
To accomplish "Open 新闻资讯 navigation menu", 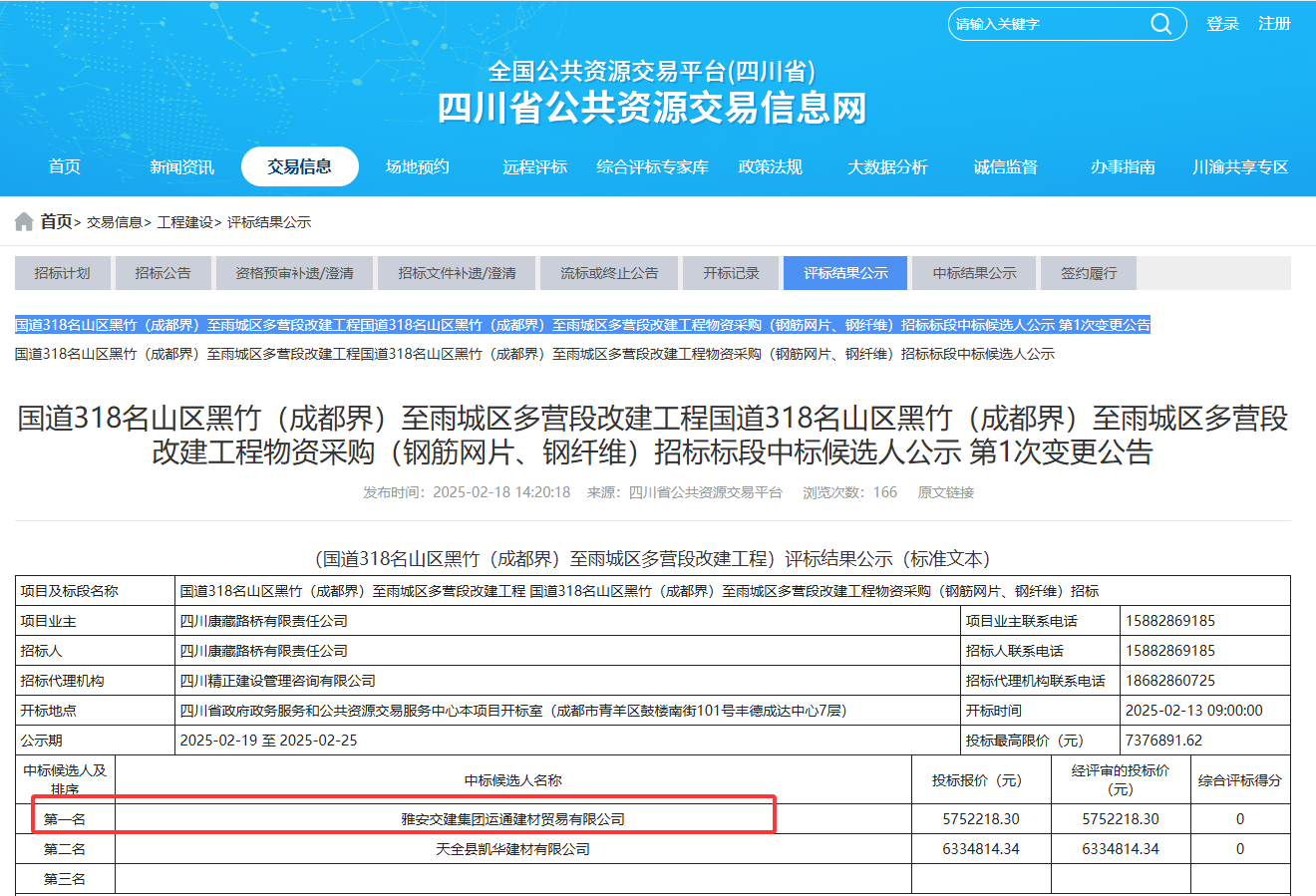I will point(181,167).
